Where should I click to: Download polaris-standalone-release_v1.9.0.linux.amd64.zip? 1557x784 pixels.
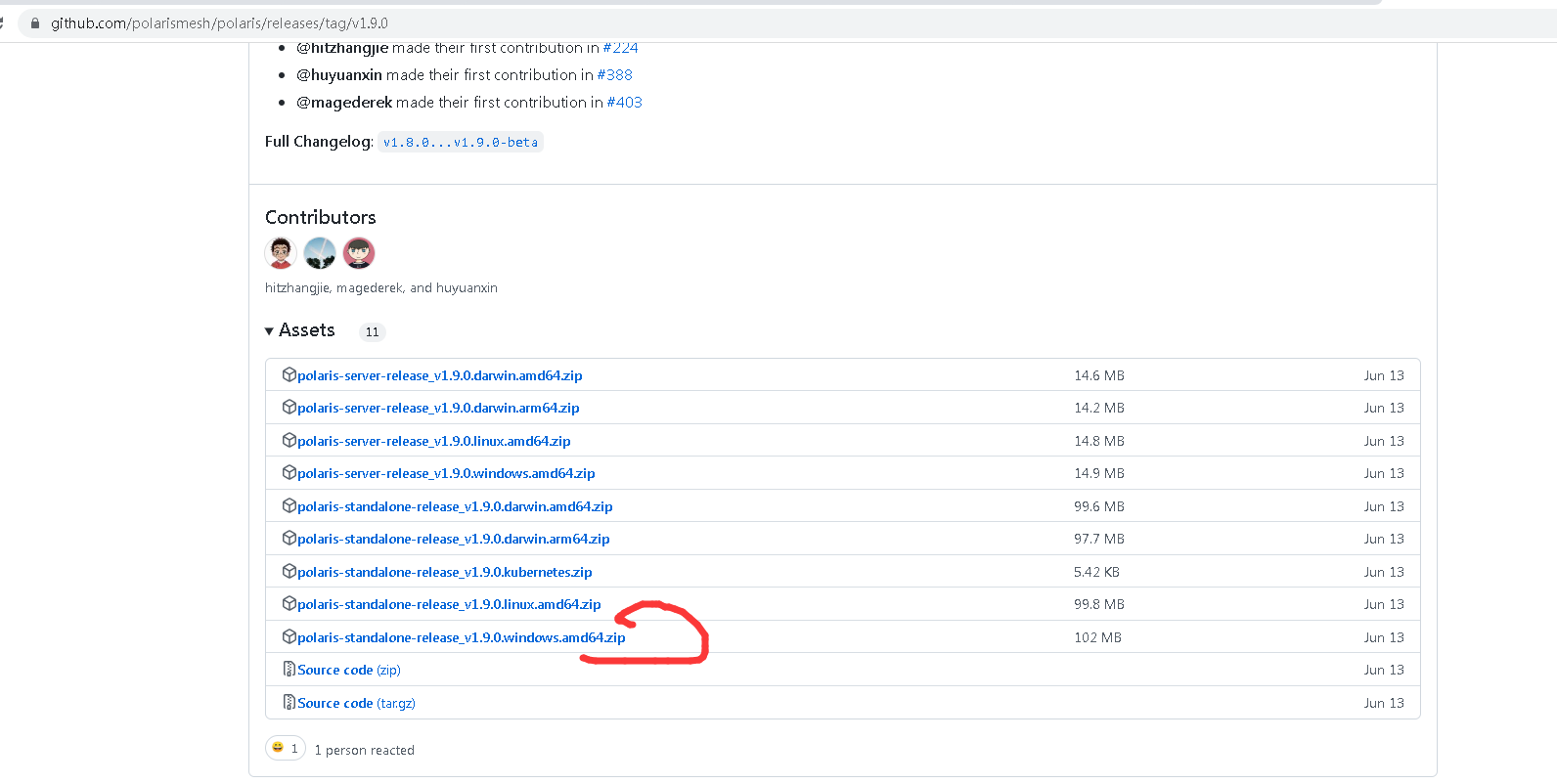pyautogui.click(x=449, y=604)
